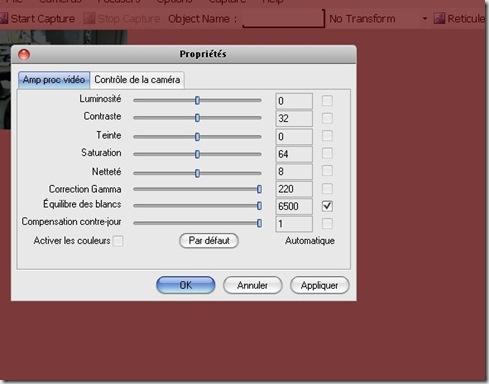Click the Automatique column label
This screenshot has height=384, width=489.
[310, 241]
